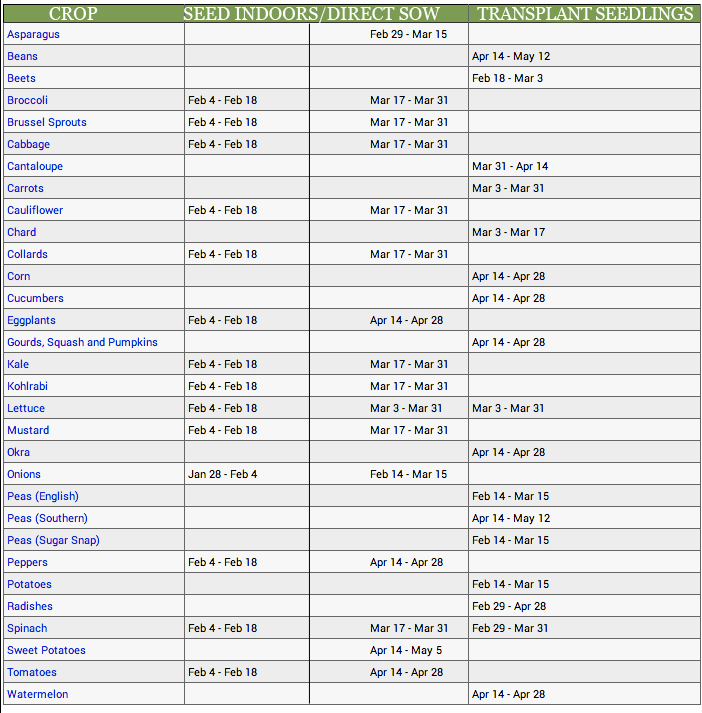The image size is (702, 713).
Task: Click the TRANSPLANT SEEDLINGS column header
Action: point(585,14)
